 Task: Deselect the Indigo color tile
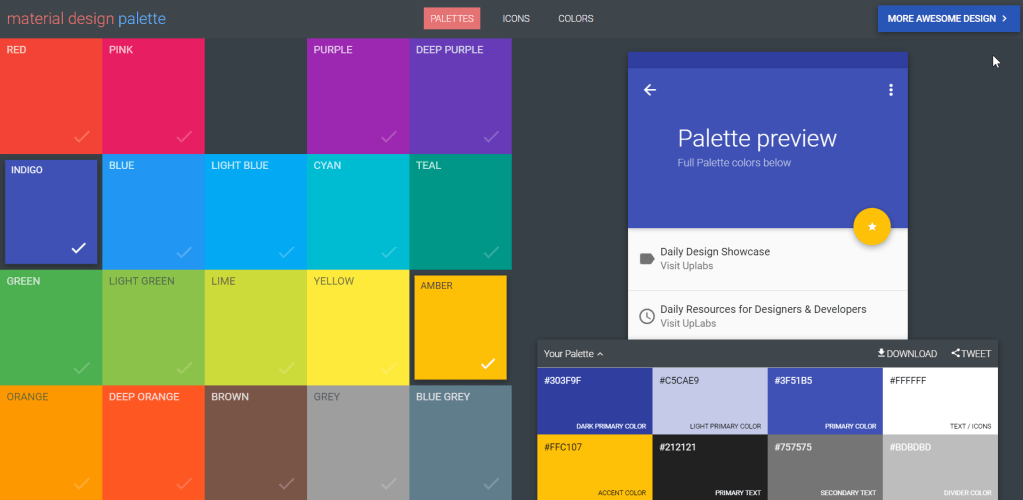click(51, 211)
